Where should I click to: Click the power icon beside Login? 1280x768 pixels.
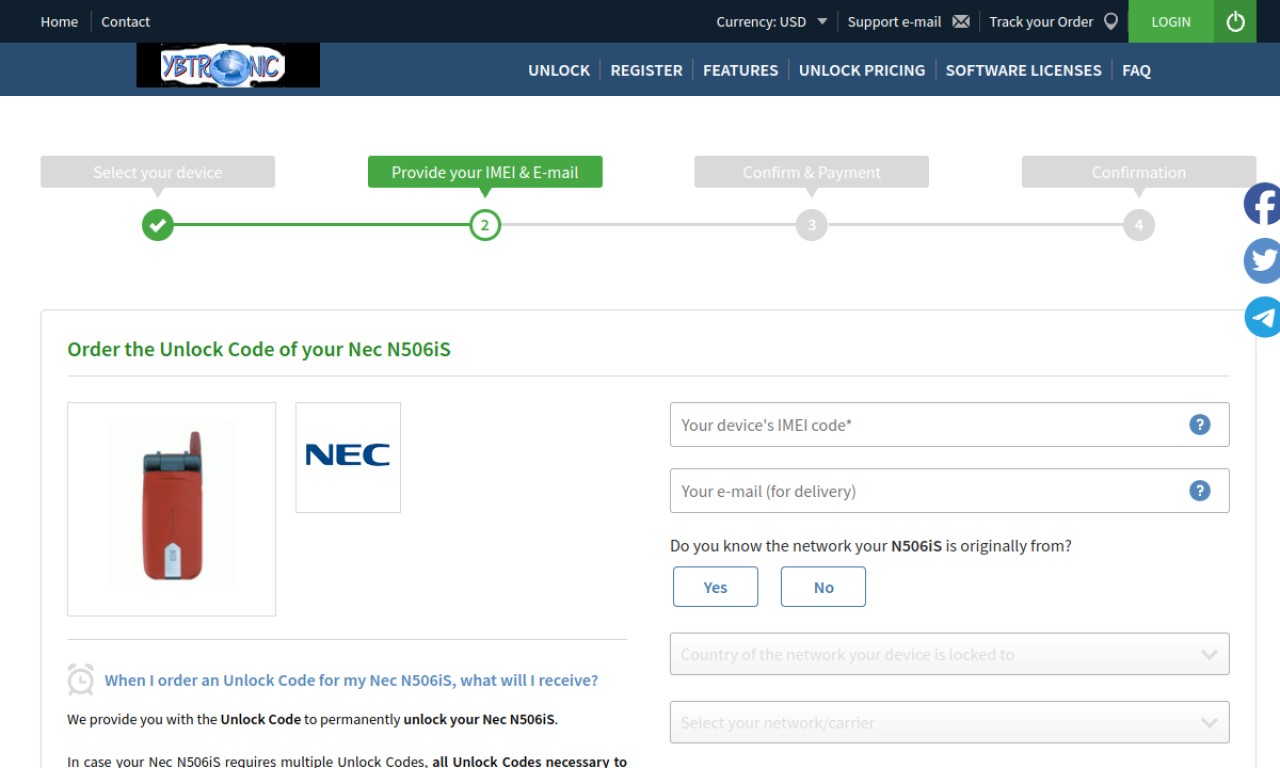click(x=1235, y=21)
